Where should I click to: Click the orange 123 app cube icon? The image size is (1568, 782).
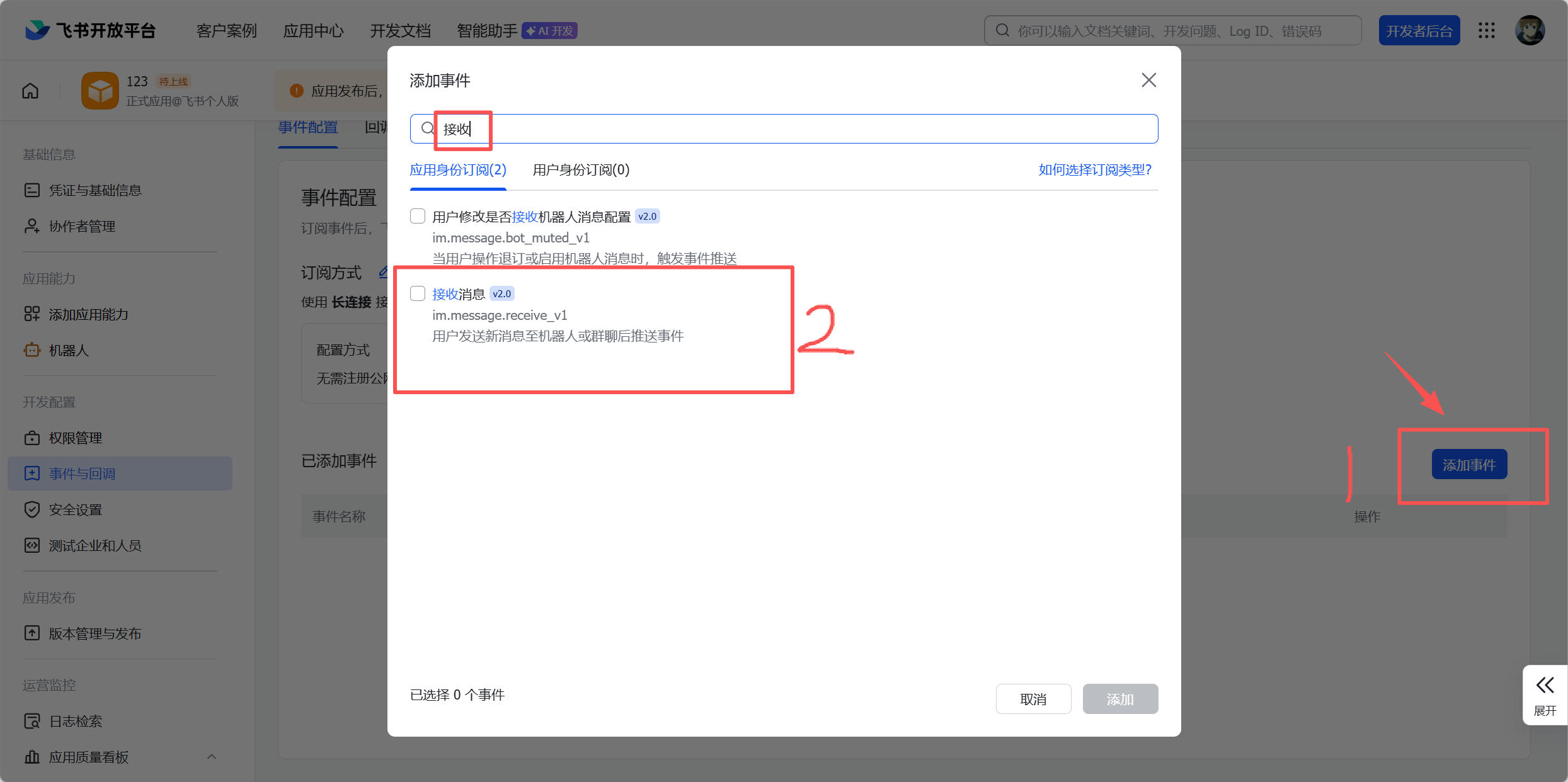(100, 91)
